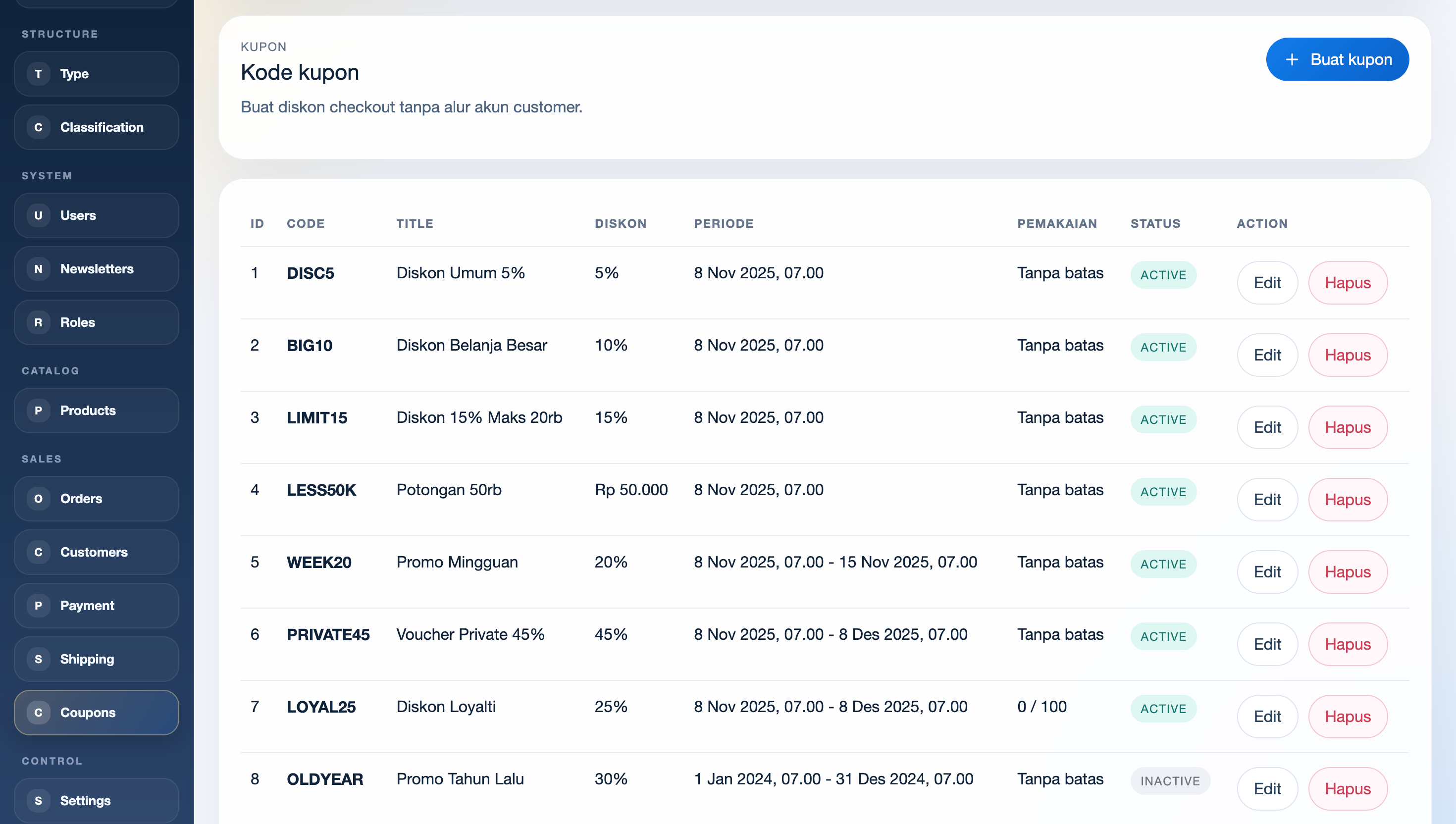Image resolution: width=1456 pixels, height=824 pixels.
Task: Click the '0 / 100' usage value
Action: tap(1042, 707)
